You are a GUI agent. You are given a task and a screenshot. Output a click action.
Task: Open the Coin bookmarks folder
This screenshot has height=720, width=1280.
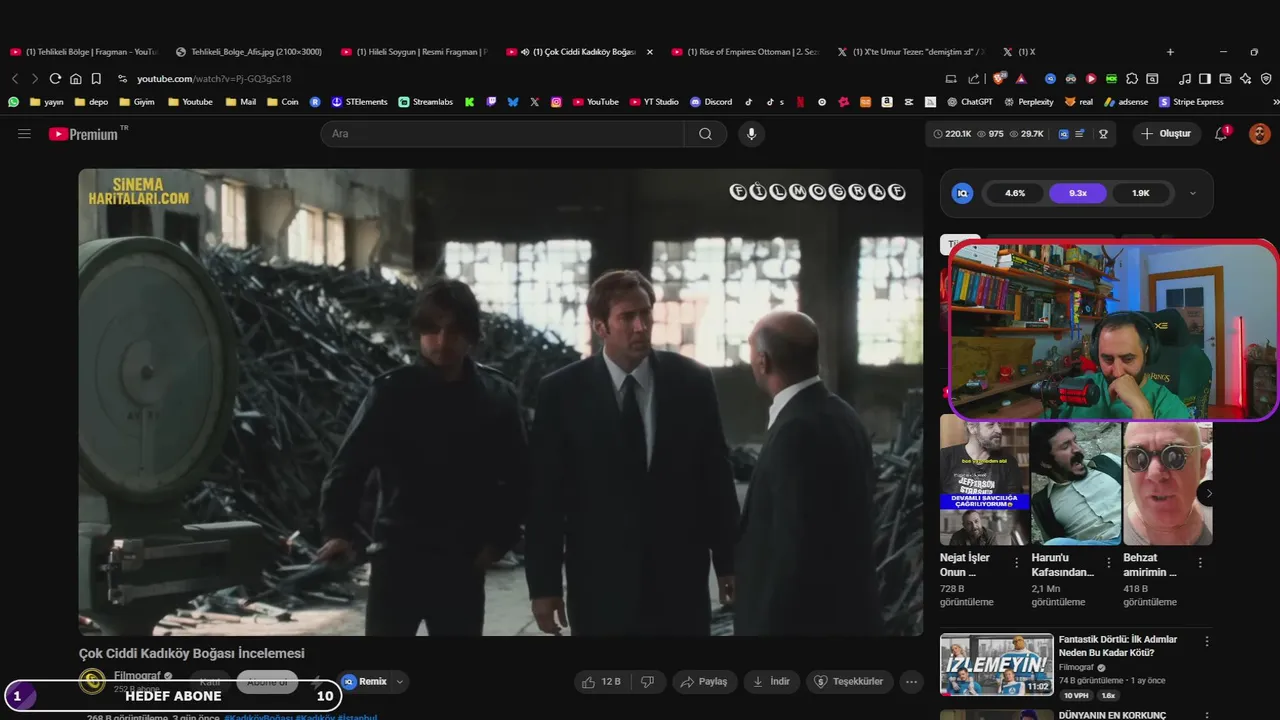tap(282, 102)
